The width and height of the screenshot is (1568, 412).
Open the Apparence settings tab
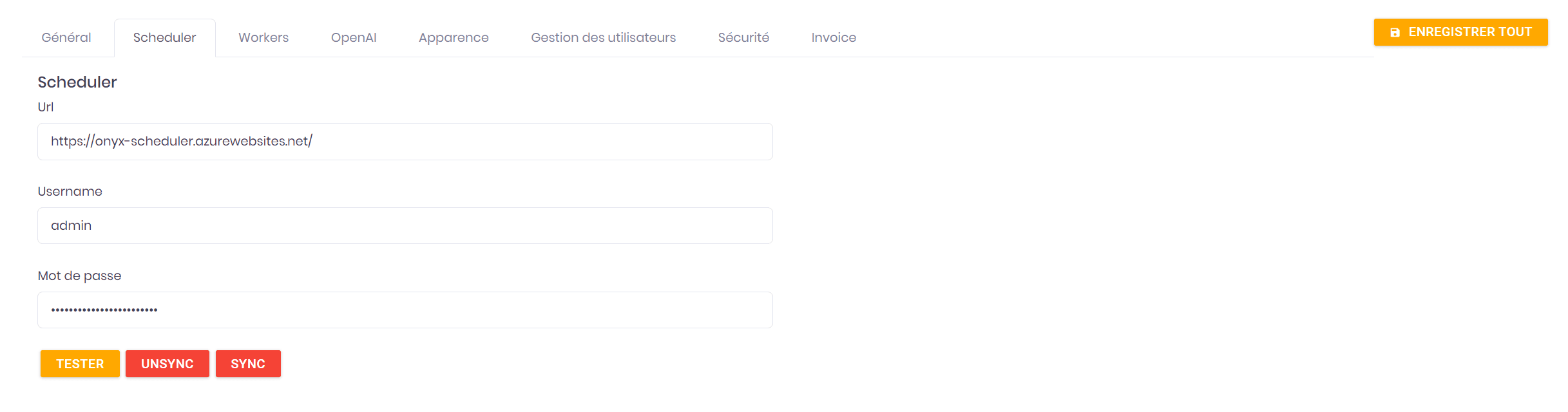click(454, 37)
